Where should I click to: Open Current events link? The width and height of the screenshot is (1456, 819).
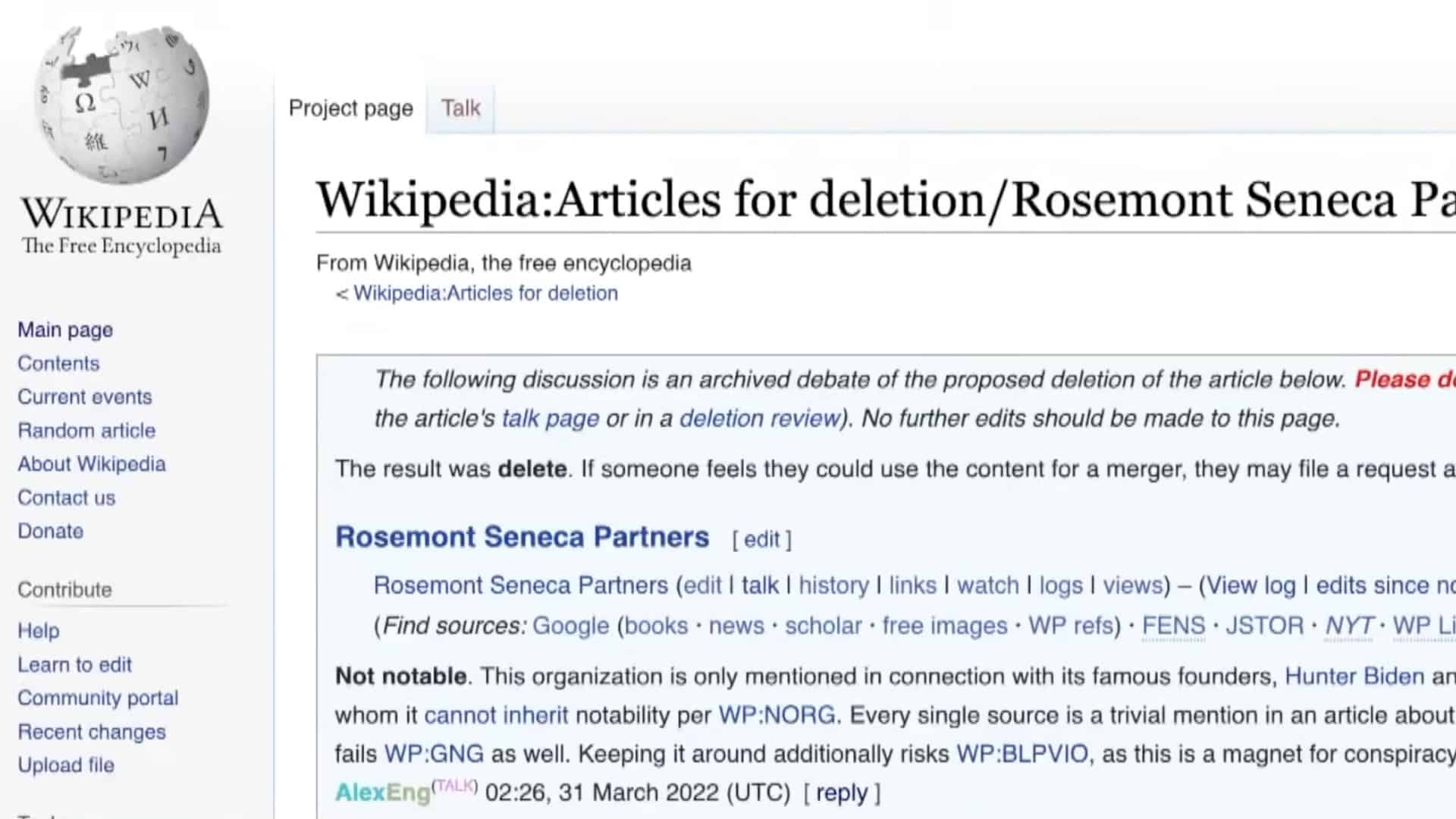(x=85, y=397)
